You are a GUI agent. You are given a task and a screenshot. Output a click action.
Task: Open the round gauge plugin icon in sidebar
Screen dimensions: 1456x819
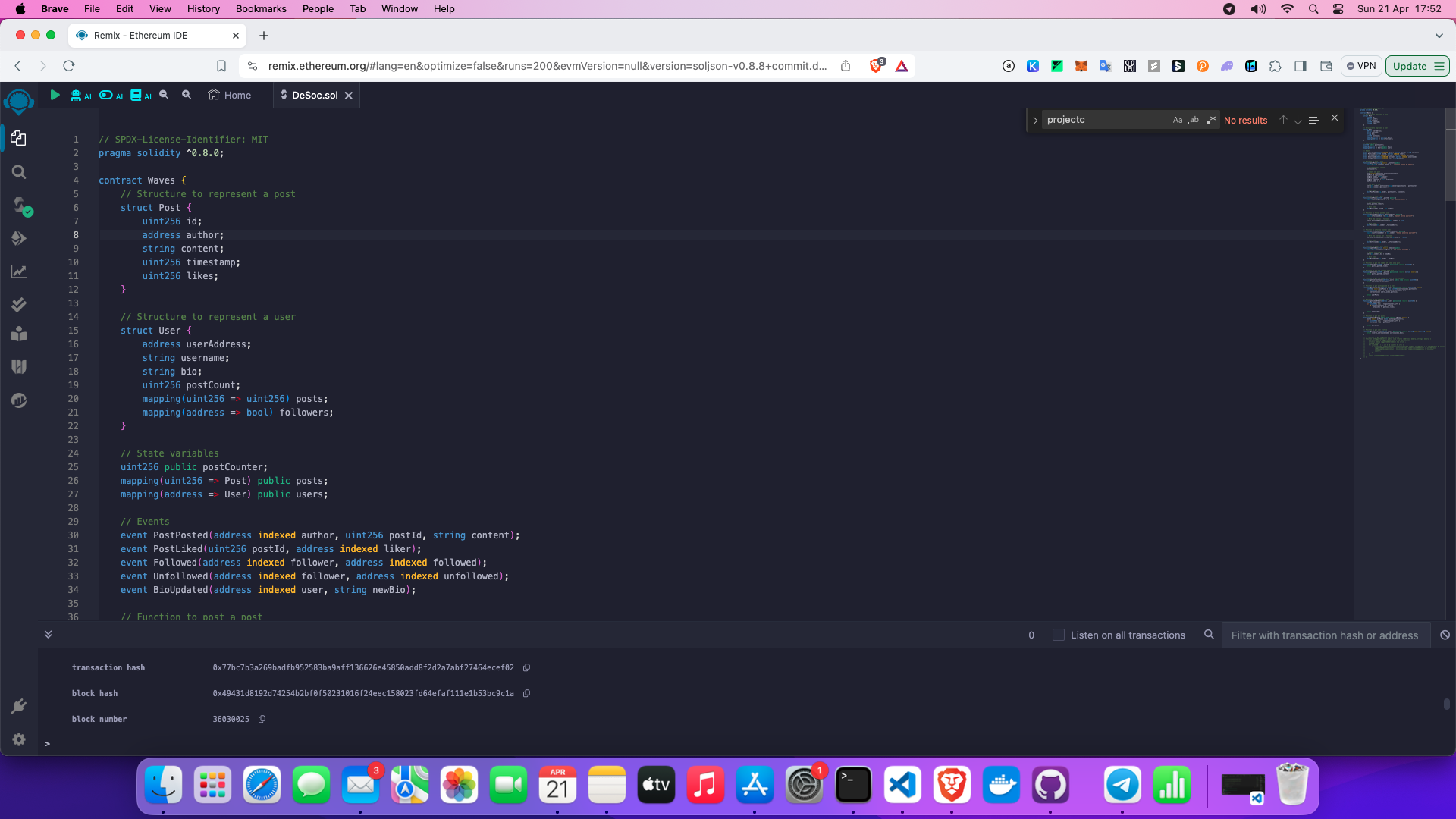coord(19,400)
